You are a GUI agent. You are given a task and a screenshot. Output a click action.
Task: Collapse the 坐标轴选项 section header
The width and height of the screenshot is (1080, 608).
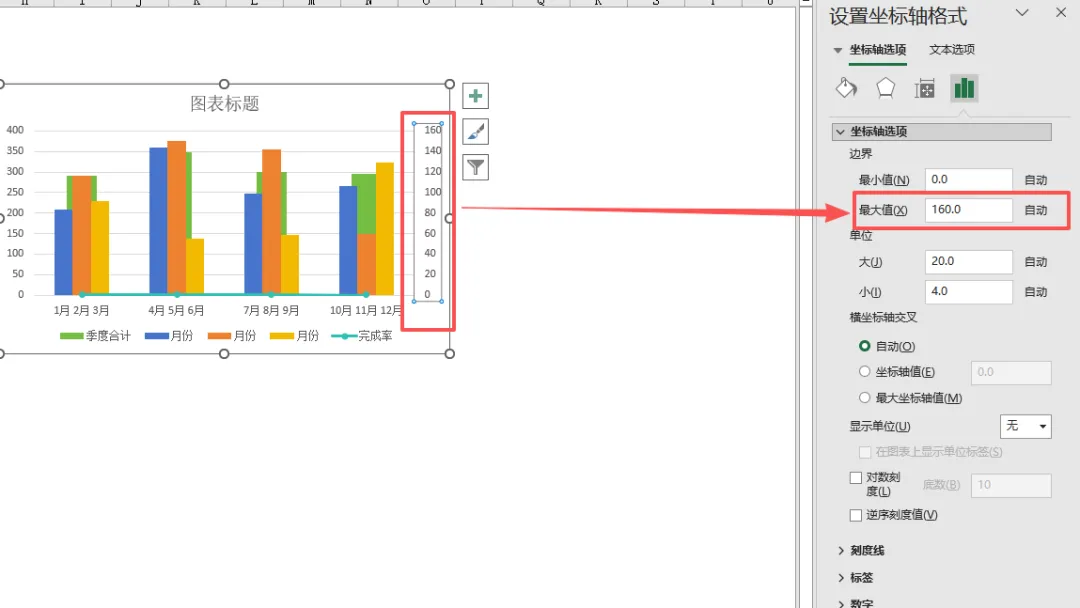pyautogui.click(x=942, y=132)
